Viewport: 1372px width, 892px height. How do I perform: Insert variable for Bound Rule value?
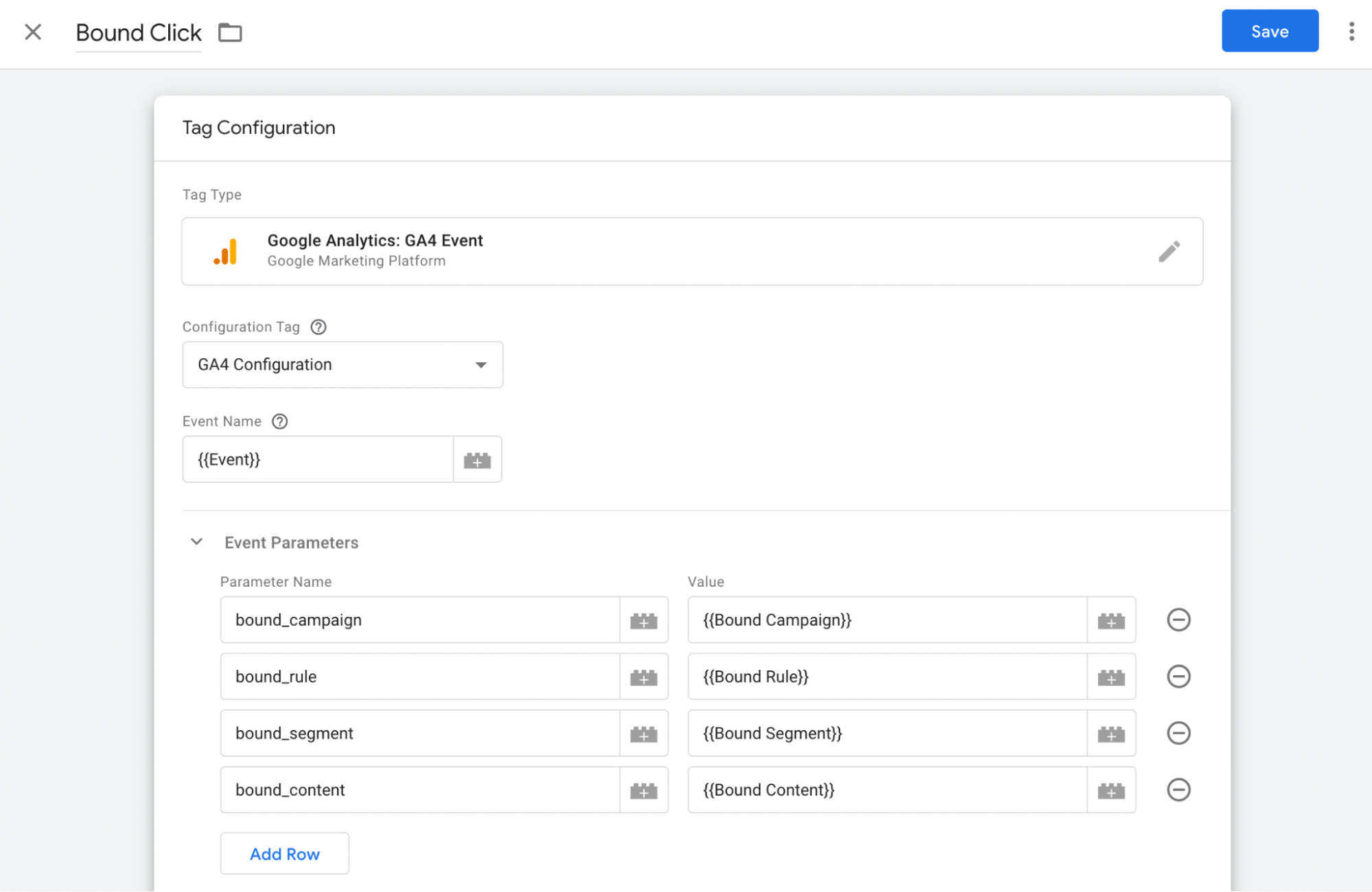point(1111,677)
